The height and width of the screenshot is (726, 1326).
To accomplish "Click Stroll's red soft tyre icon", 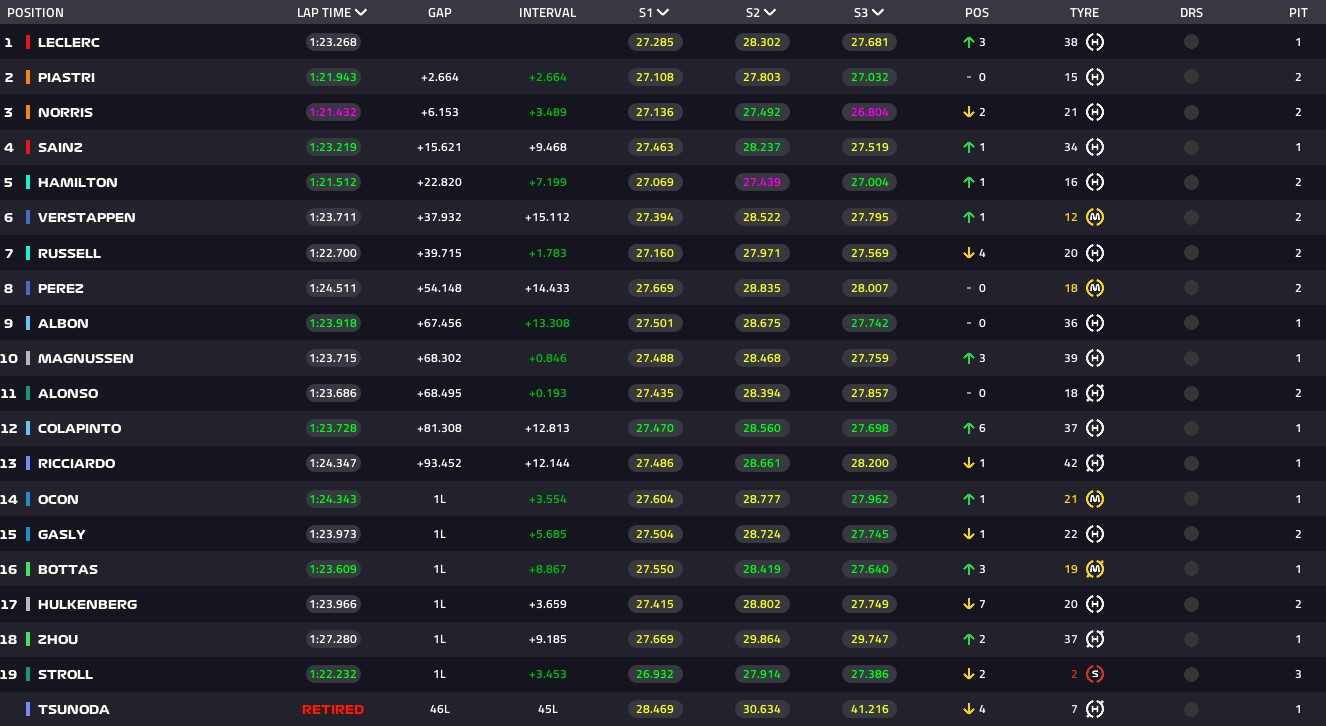I will click(1095, 674).
